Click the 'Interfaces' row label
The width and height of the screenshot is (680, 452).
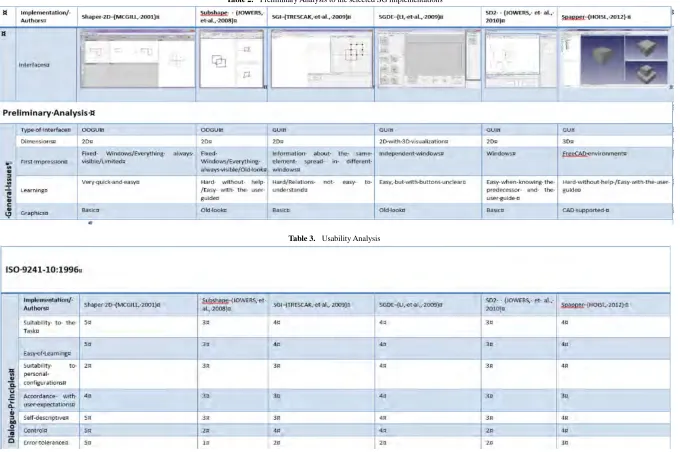pos(34,65)
